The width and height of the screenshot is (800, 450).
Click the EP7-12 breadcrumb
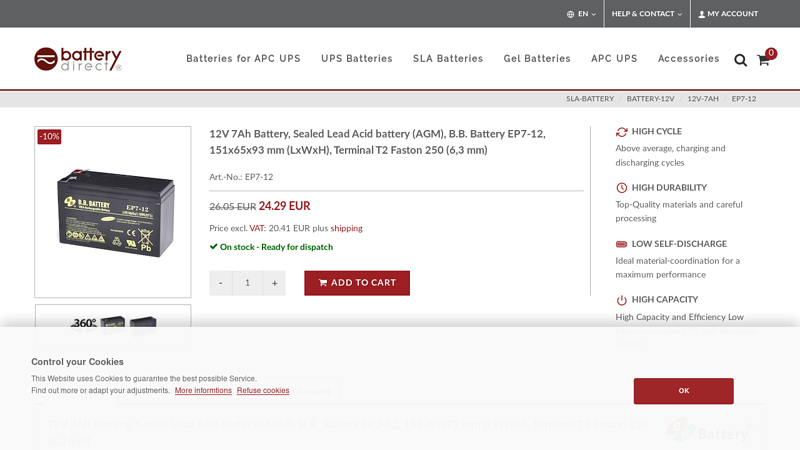[x=743, y=99]
